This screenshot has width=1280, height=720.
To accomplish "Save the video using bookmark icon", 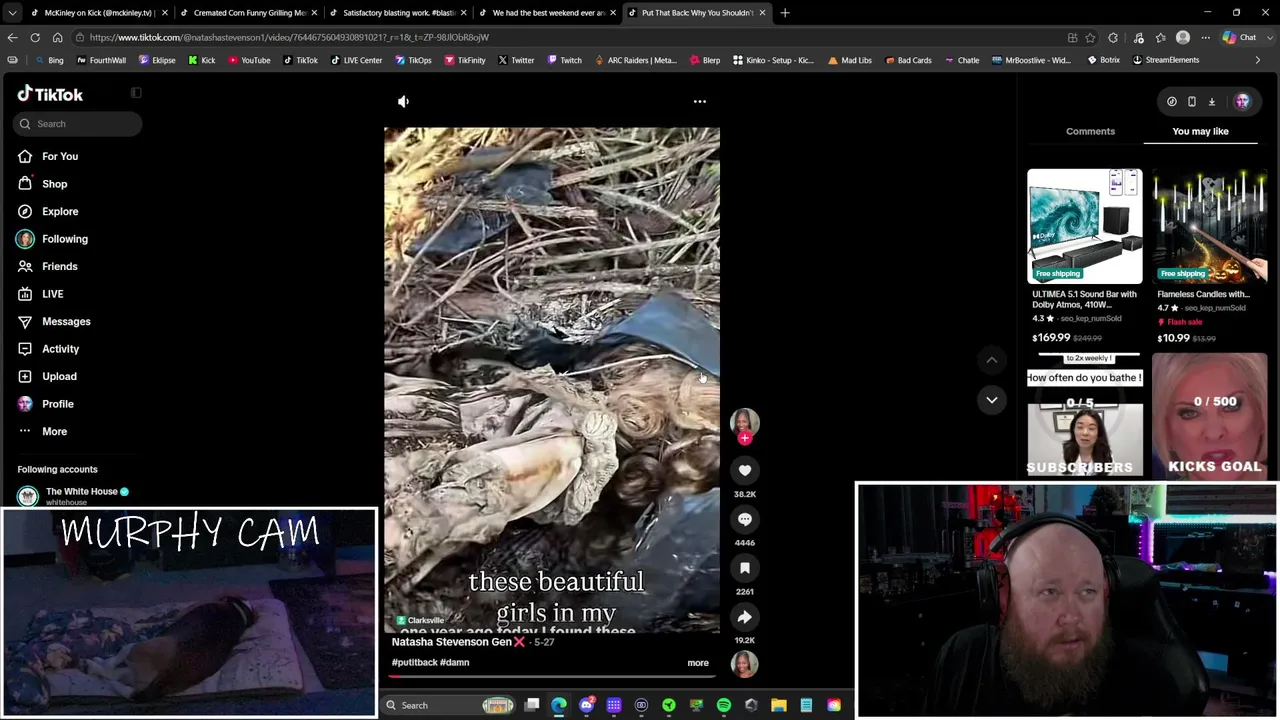I will coord(744,568).
